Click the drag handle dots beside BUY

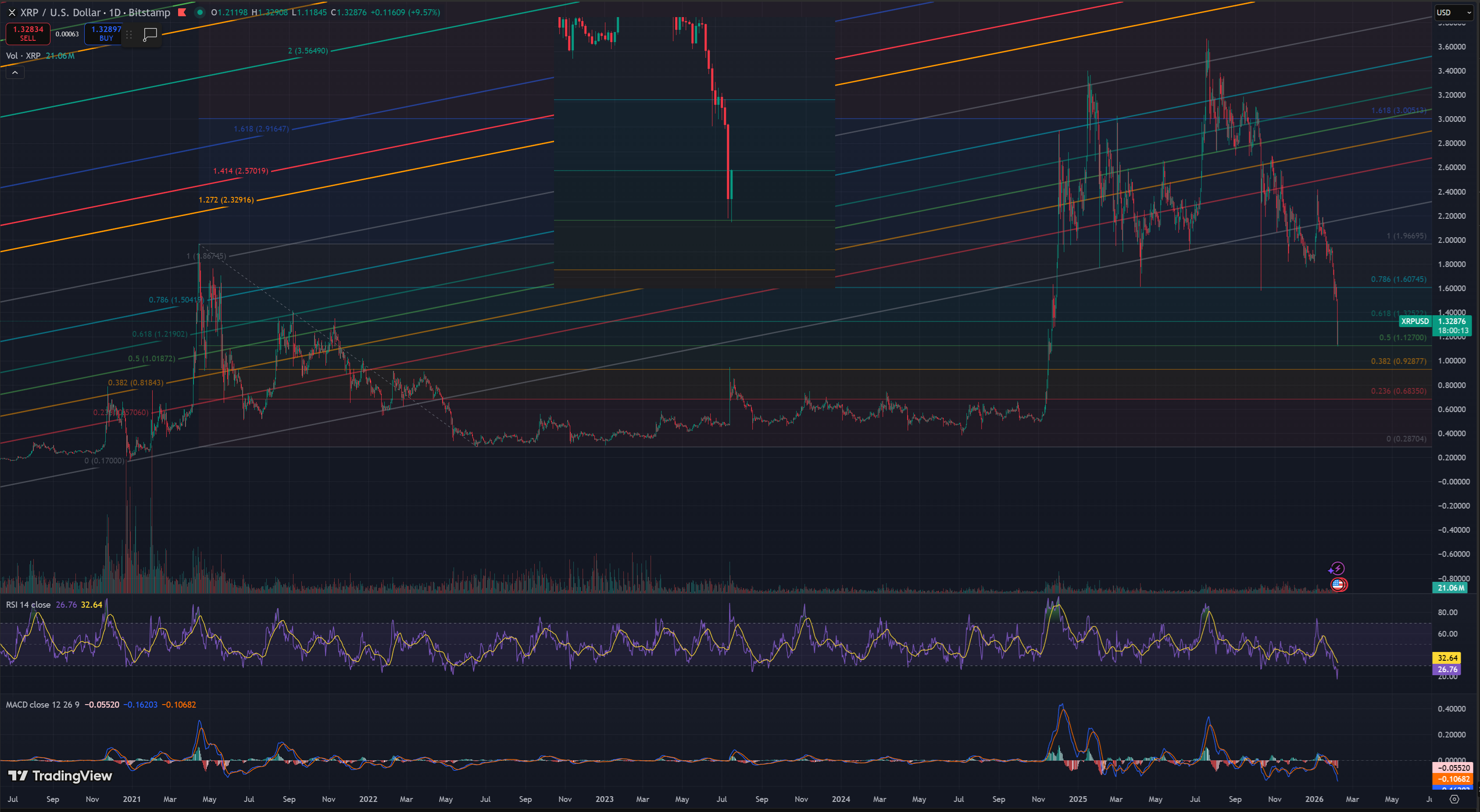pyautogui.click(x=129, y=35)
